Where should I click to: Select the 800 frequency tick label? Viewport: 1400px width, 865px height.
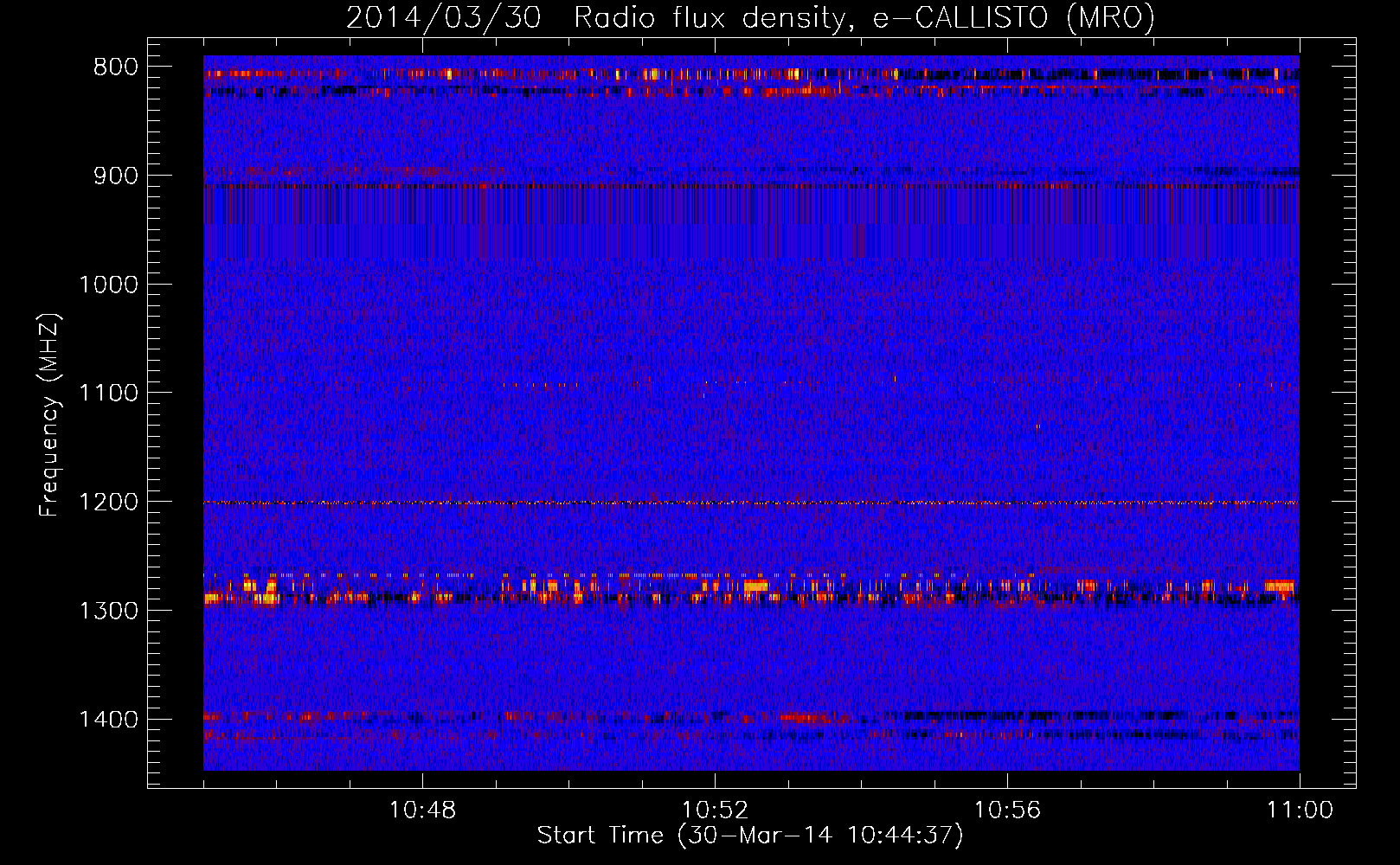click(x=116, y=67)
